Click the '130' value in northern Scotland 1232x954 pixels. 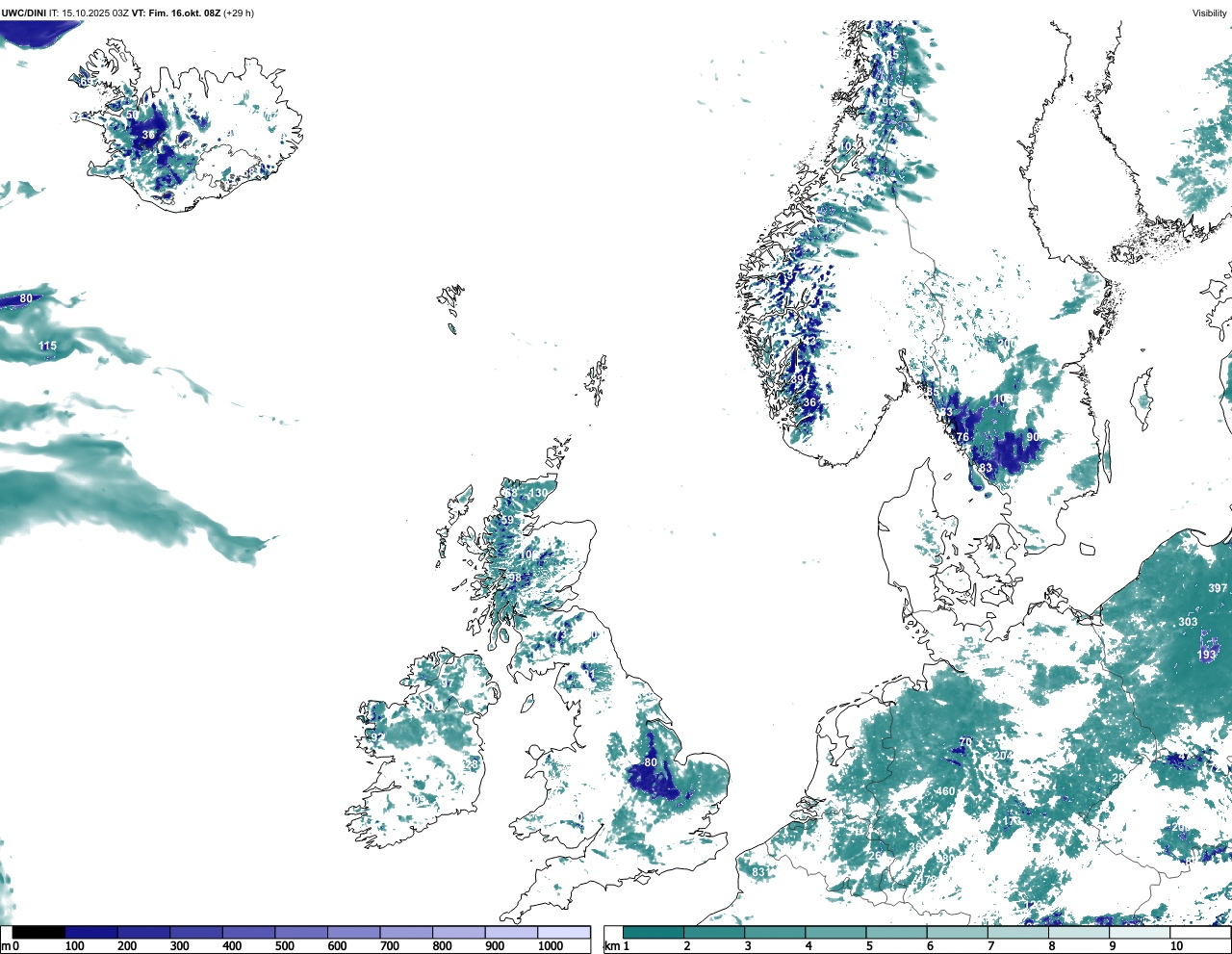(538, 493)
